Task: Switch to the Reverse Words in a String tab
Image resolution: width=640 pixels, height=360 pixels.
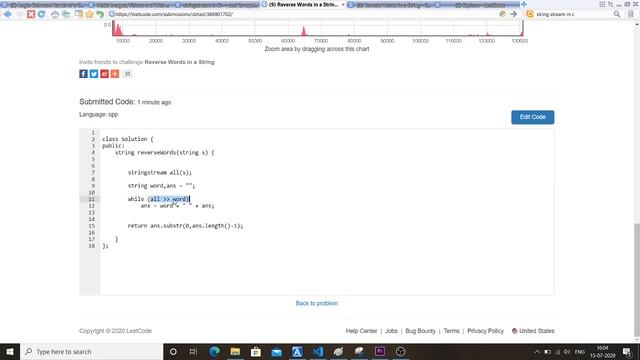Action: tap(303, 4)
